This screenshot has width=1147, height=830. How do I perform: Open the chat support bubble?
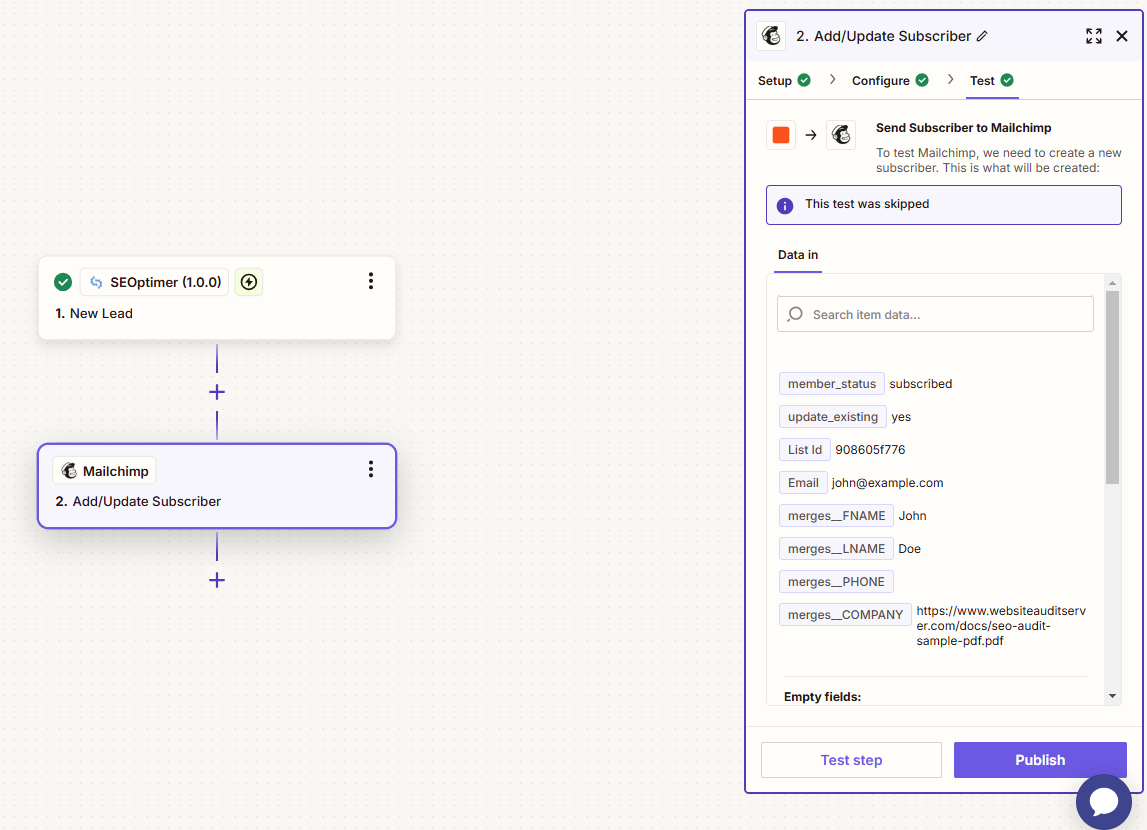pos(1104,801)
